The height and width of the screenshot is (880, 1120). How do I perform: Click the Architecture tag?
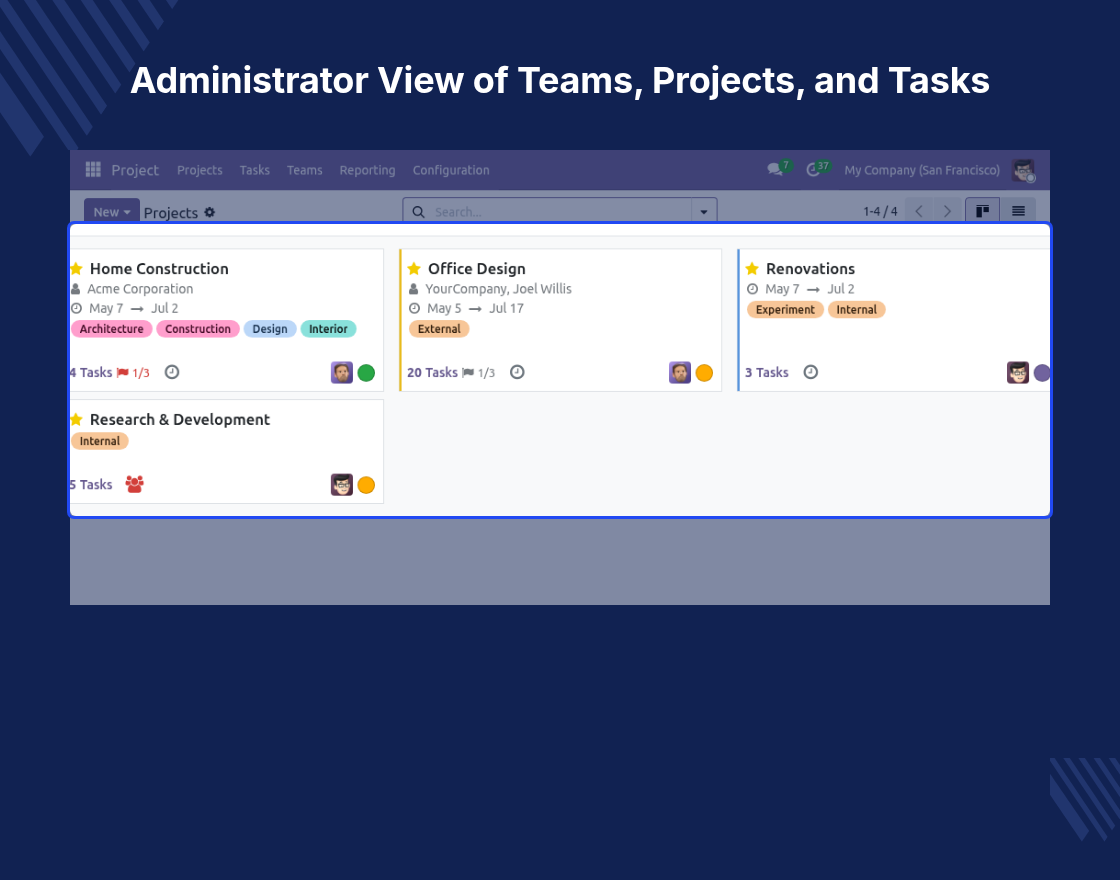pos(111,329)
